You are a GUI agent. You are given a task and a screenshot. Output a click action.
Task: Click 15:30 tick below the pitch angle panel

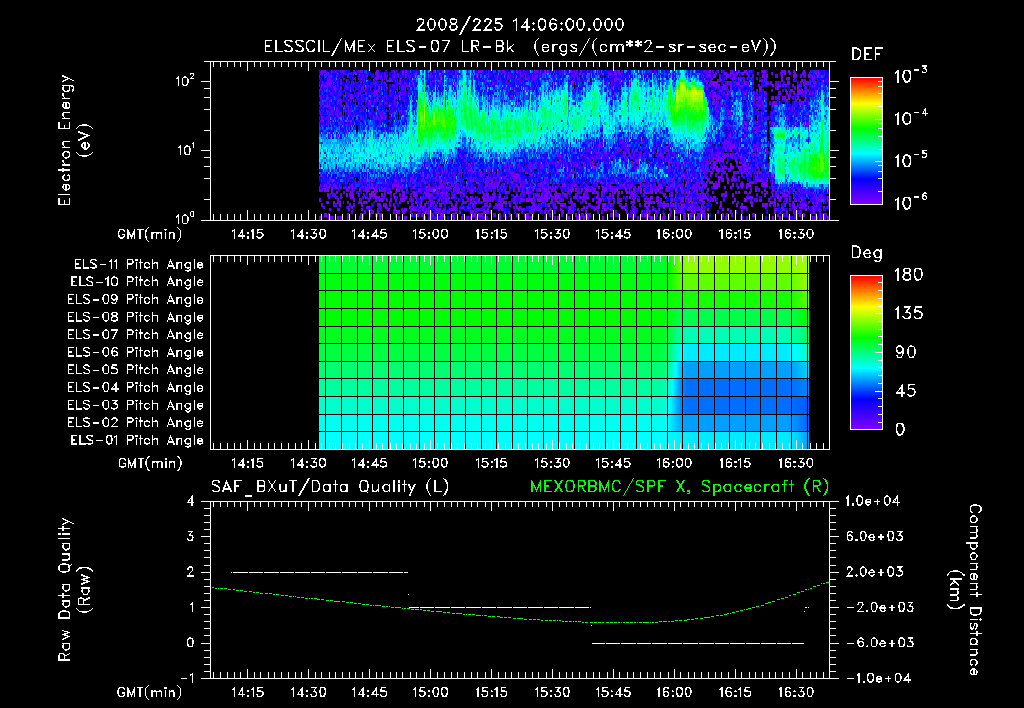(x=552, y=463)
